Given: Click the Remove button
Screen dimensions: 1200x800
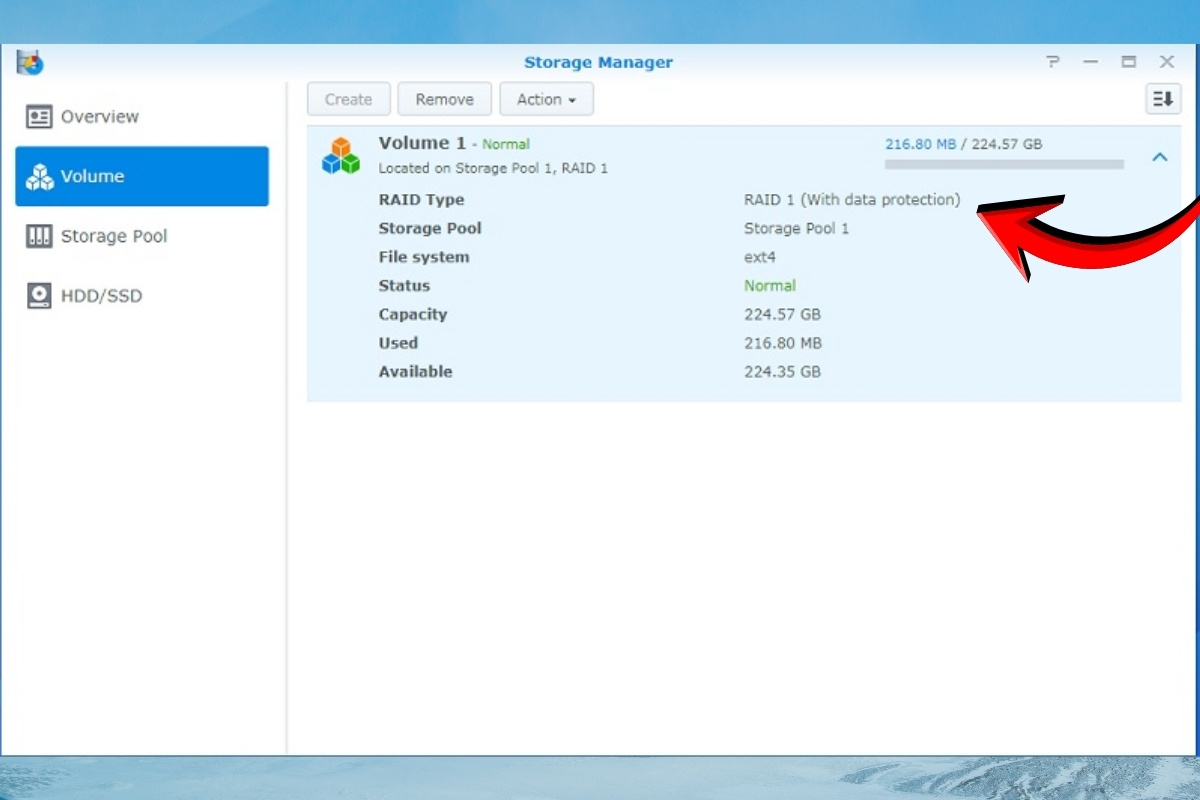Looking at the screenshot, I should click(x=444, y=99).
